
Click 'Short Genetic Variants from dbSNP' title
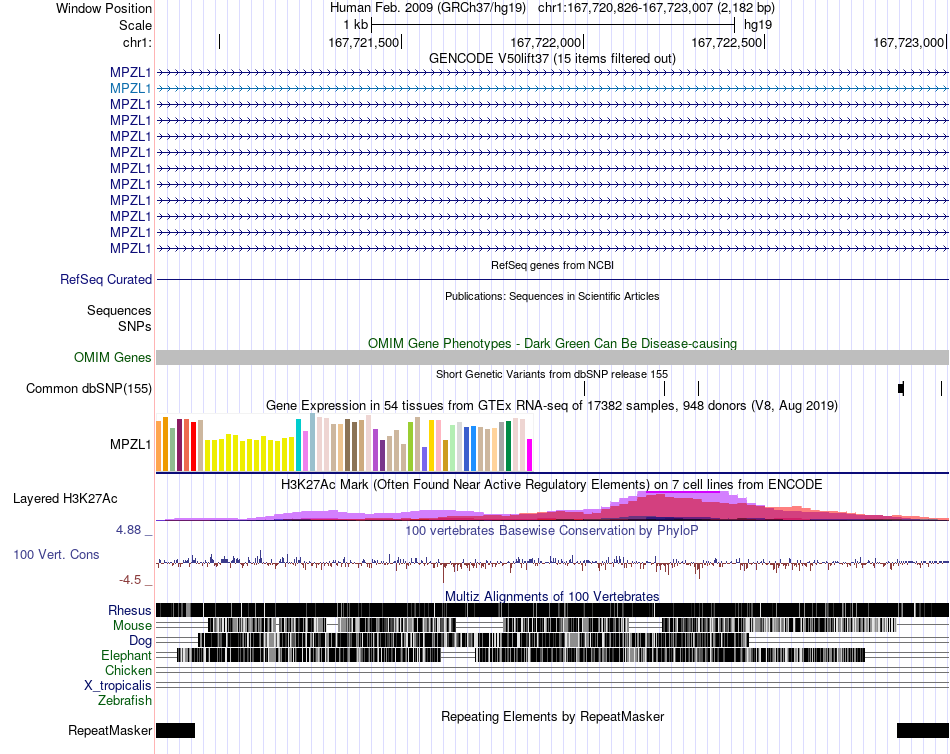click(552, 374)
